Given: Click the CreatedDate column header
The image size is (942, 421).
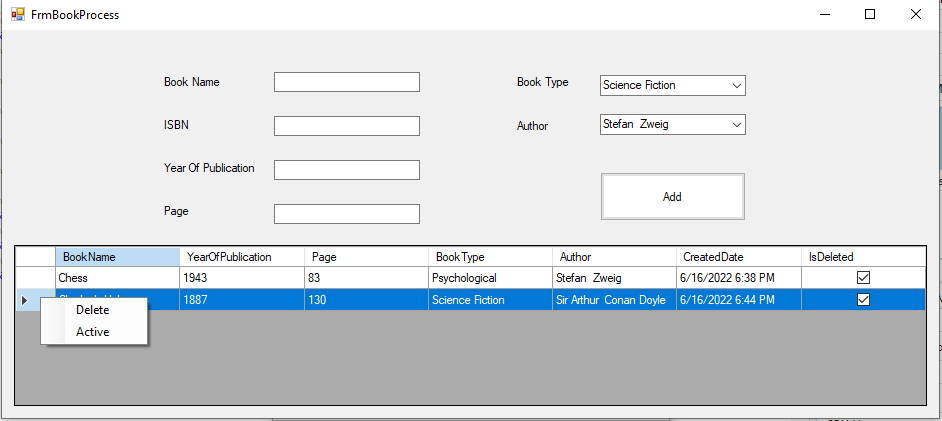Looking at the screenshot, I should point(738,257).
